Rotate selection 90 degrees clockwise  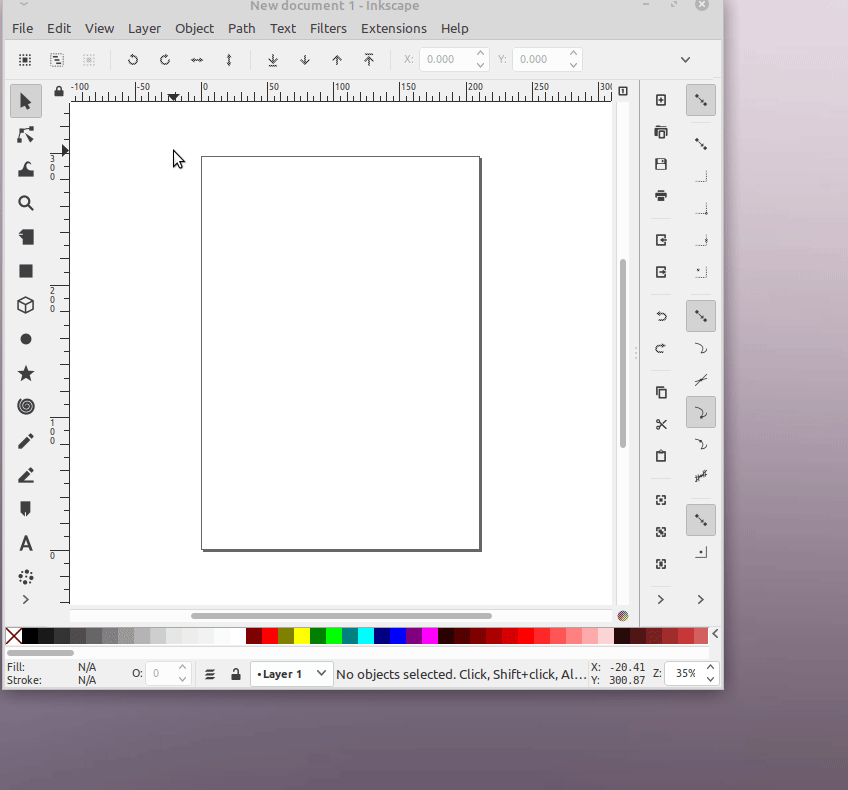pos(165,60)
